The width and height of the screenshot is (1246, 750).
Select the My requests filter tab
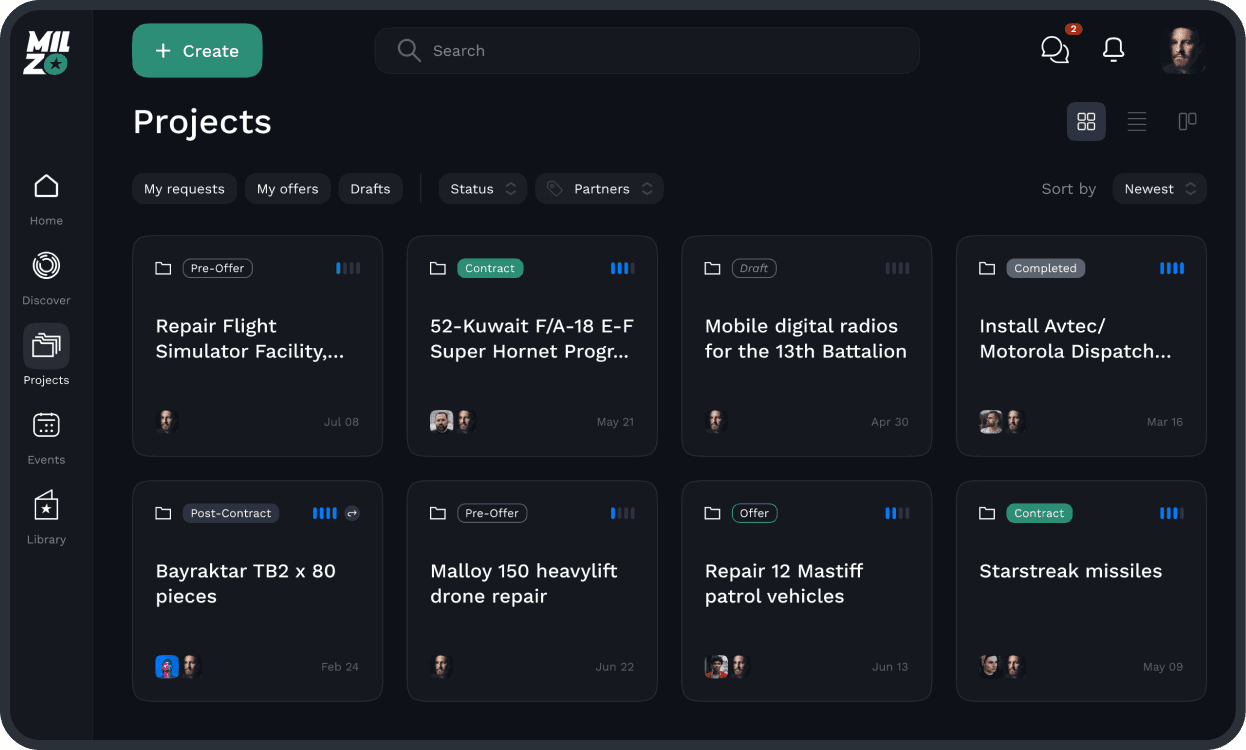pos(184,189)
